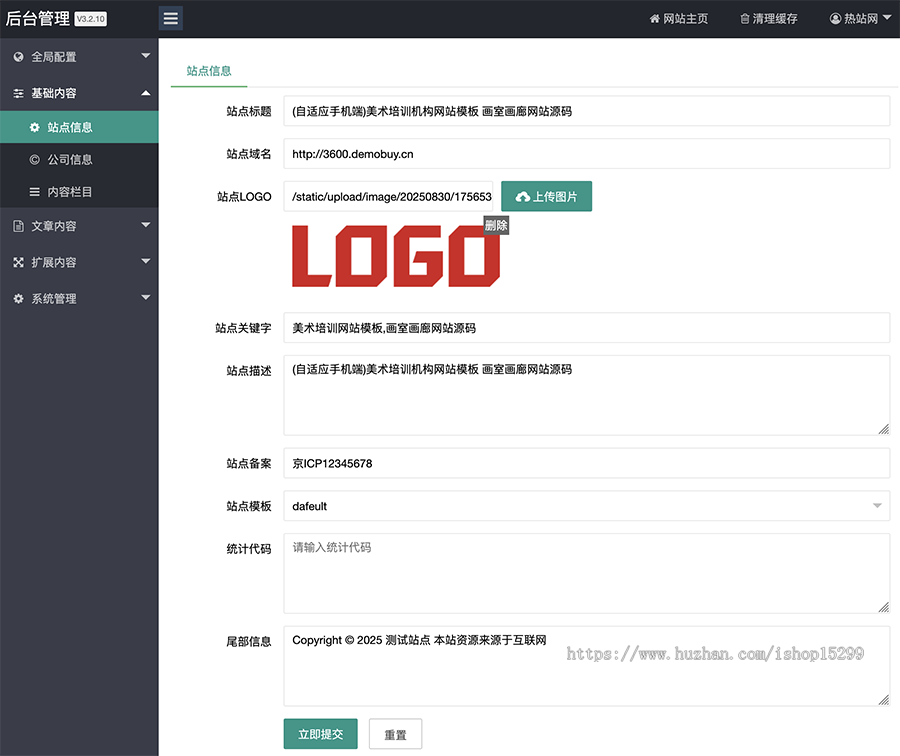900x756 pixels.
Task: Expand the 扩展内容 menu arrow
Action: coord(146,261)
